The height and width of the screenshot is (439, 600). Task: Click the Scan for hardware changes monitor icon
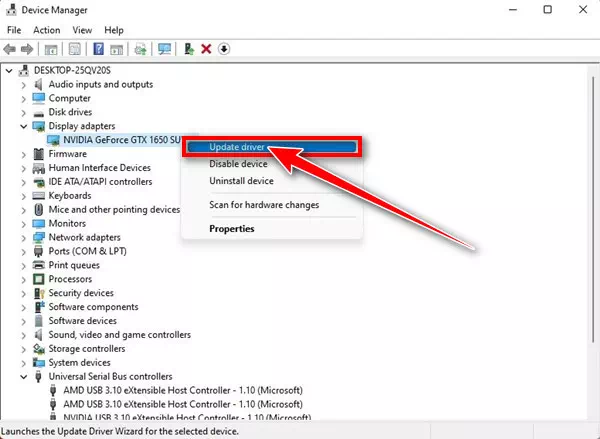164,48
